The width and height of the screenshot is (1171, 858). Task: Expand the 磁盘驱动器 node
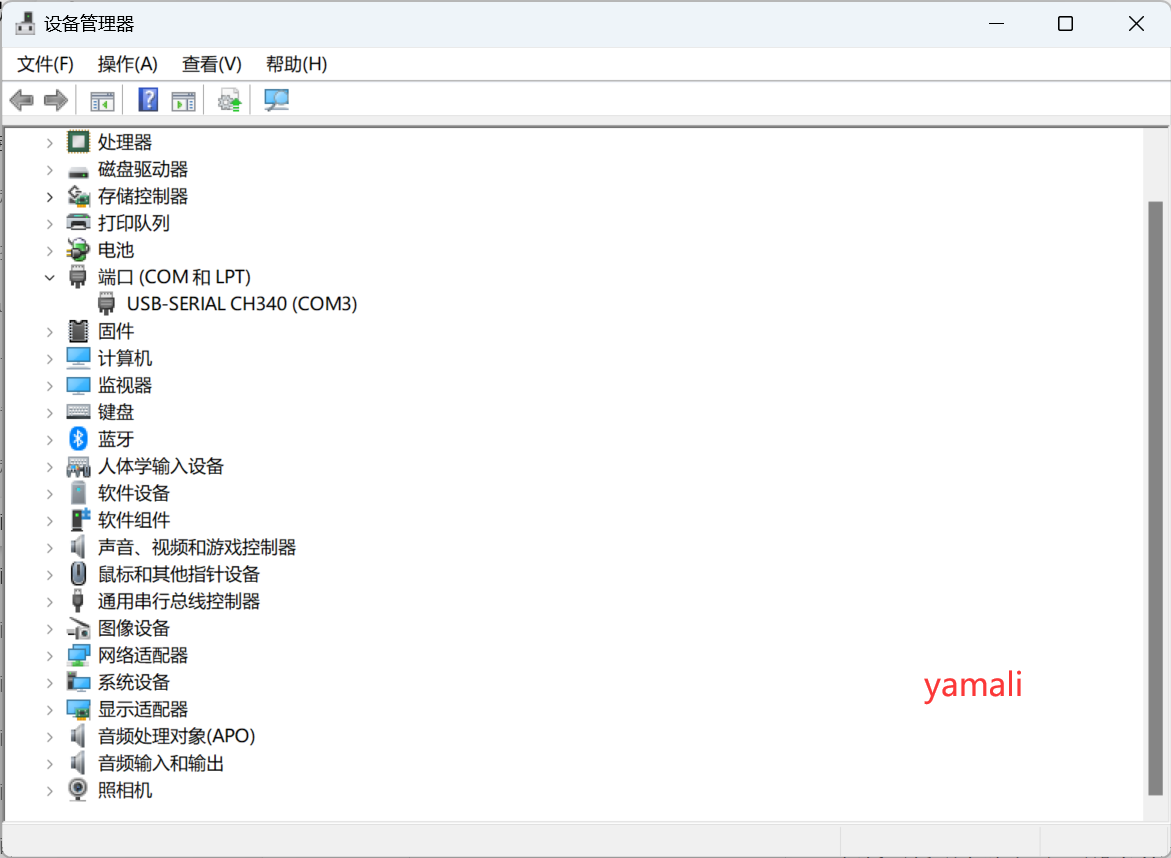49,170
